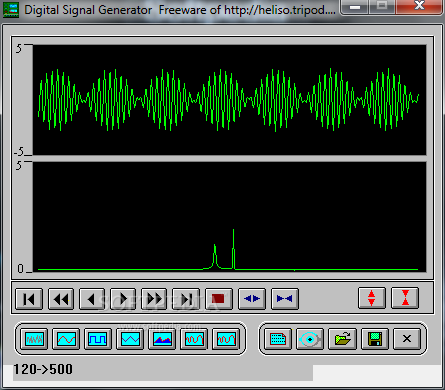Close the Digital Signal Generator window

[x=420, y=6]
